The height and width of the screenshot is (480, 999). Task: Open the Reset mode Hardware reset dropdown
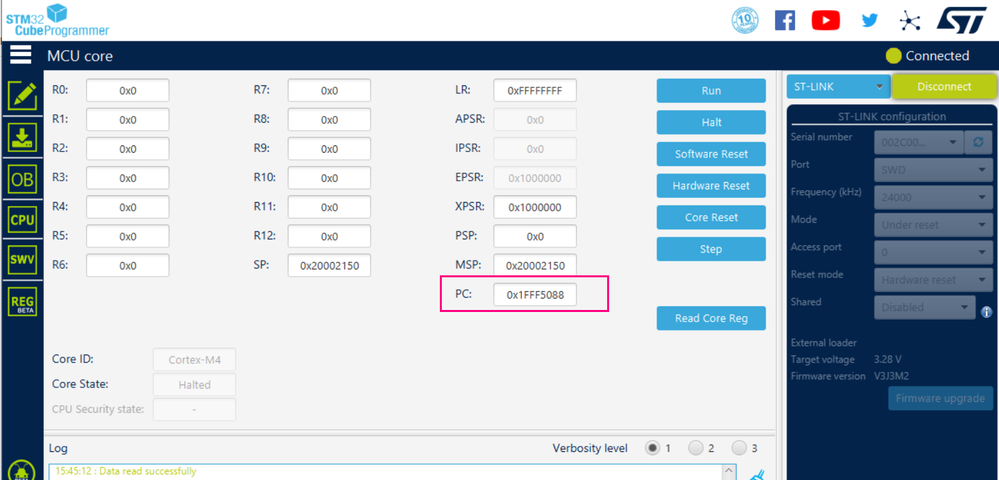934,279
